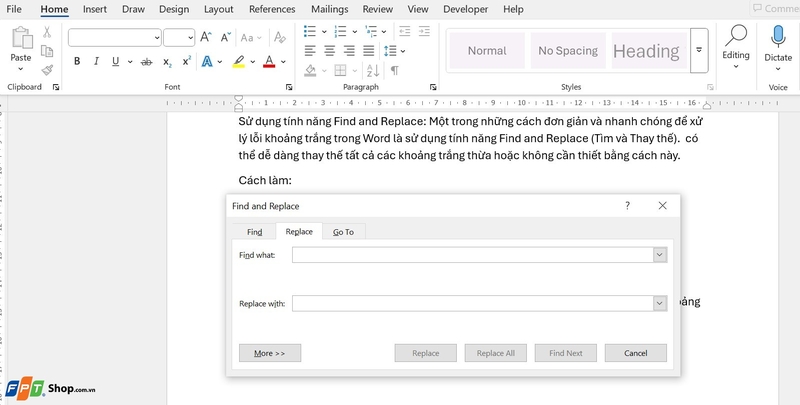Open the Review ribbon tab
800x405 pixels.
pos(378,9)
